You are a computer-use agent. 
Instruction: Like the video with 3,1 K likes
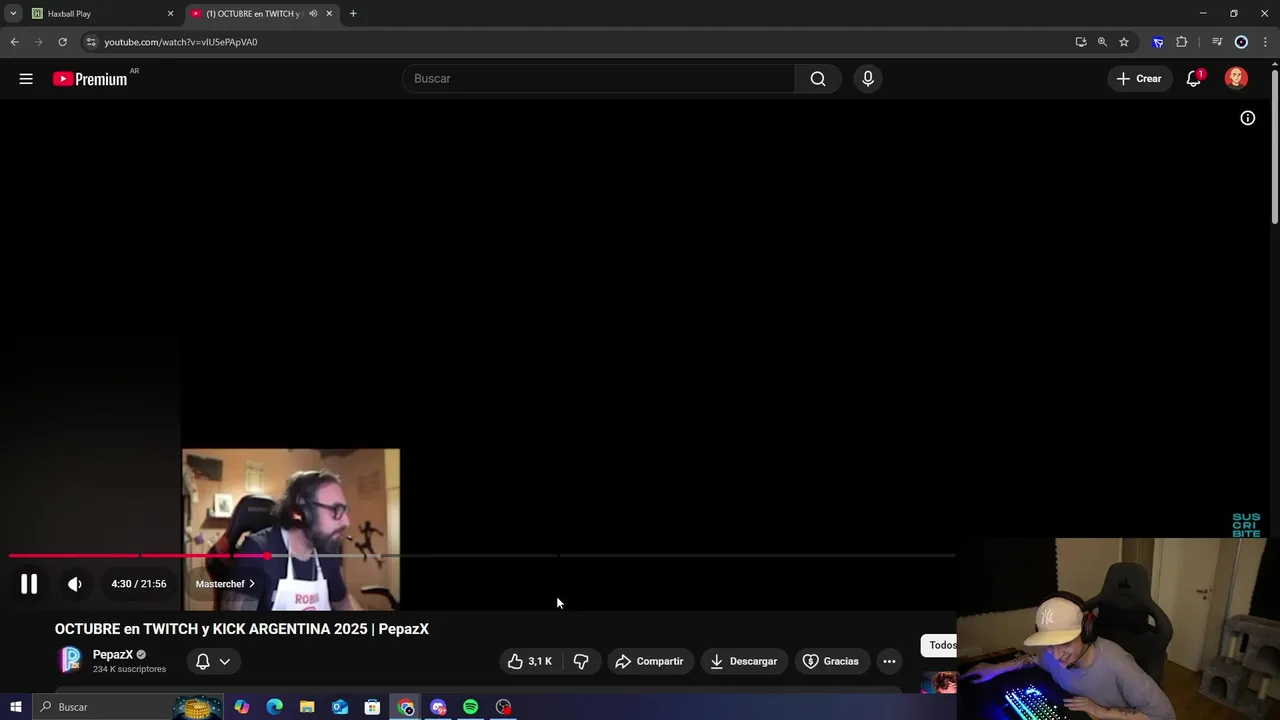click(x=529, y=661)
